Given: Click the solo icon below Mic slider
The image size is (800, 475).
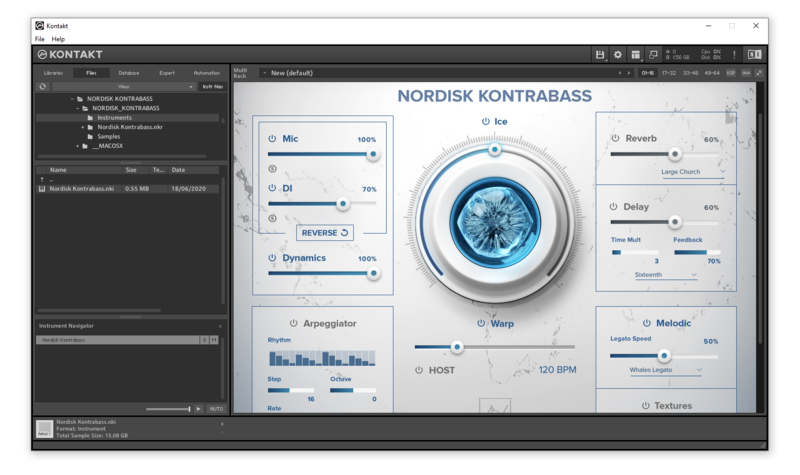Looking at the screenshot, I should pos(272,169).
